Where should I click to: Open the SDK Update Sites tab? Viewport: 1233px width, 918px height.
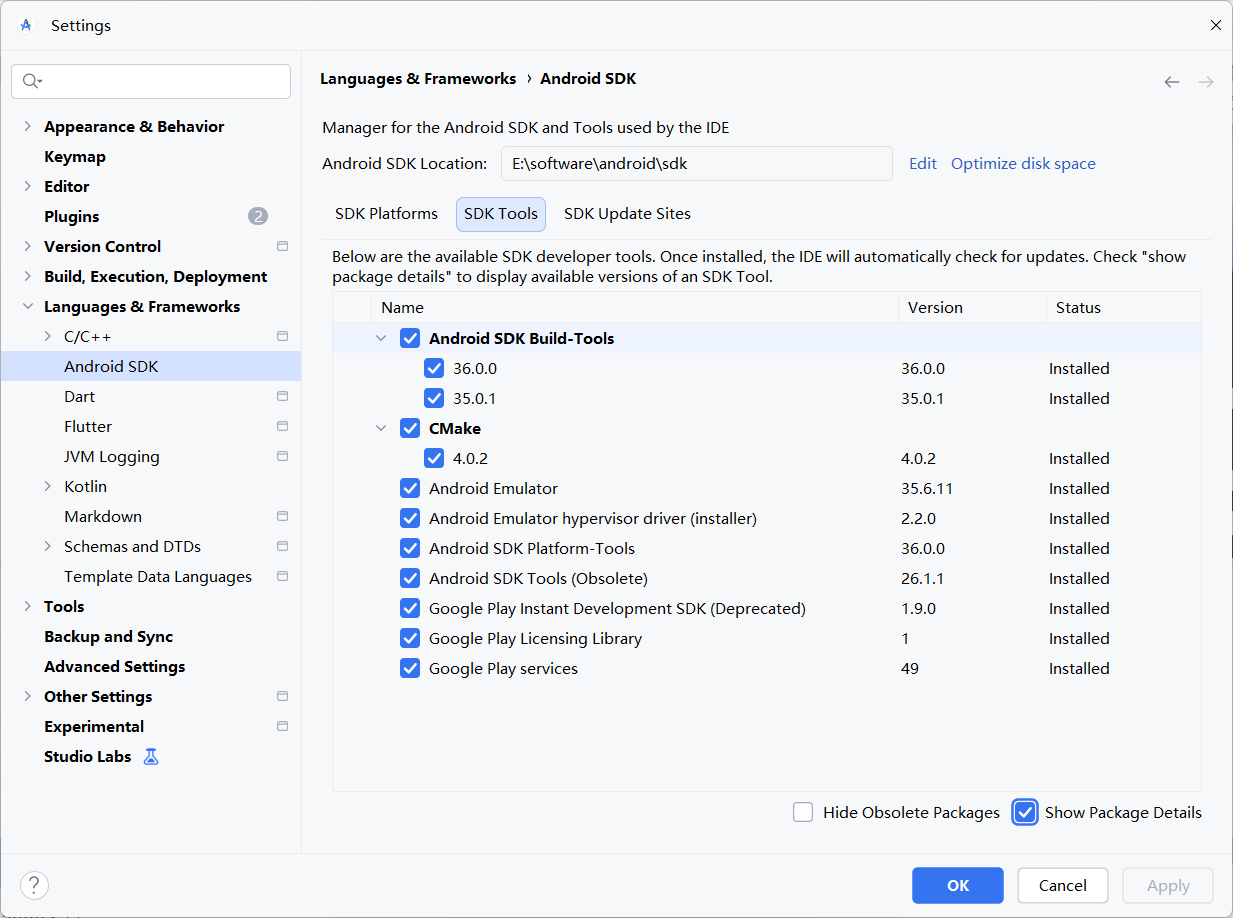(627, 214)
